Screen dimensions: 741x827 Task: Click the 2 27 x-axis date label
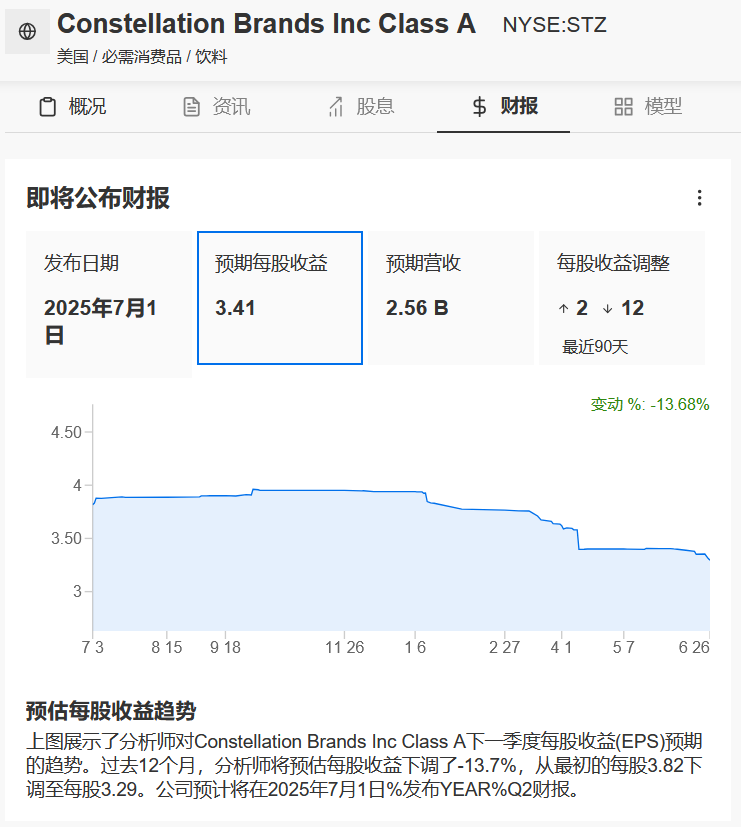click(504, 647)
